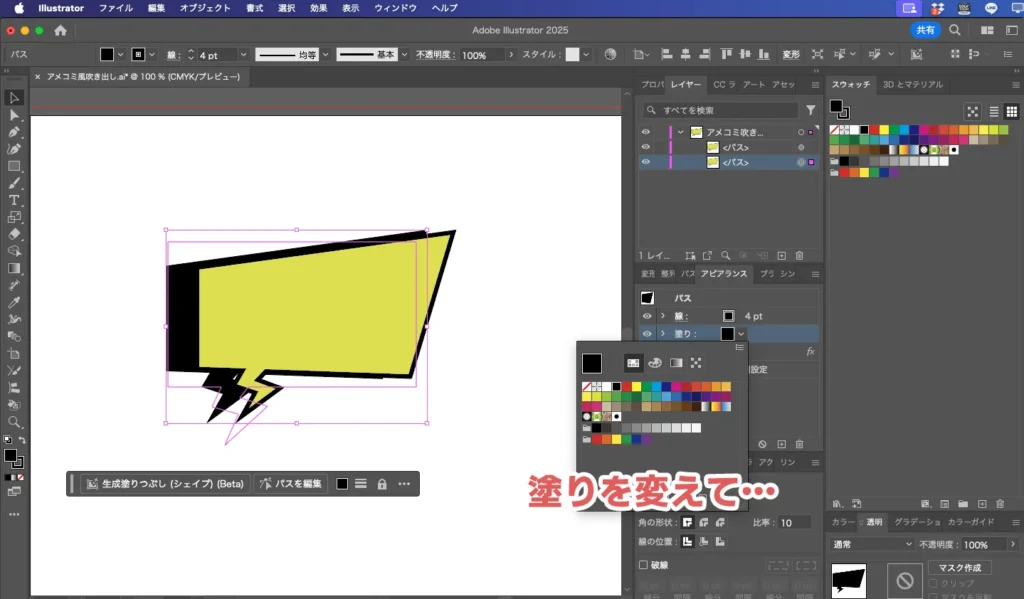Image resolution: width=1024 pixels, height=599 pixels.
Task: Select the Pen tool
Action: click(x=14, y=132)
